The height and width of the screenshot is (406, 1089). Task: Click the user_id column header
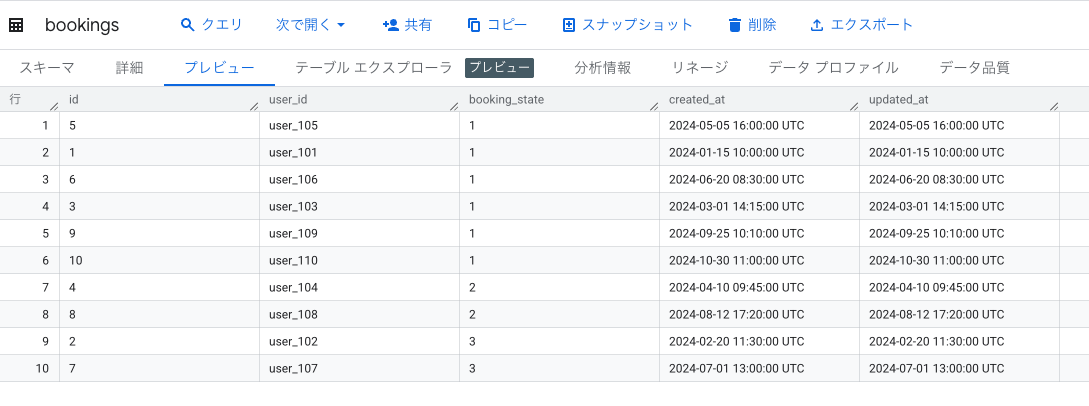(x=360, y=99)
